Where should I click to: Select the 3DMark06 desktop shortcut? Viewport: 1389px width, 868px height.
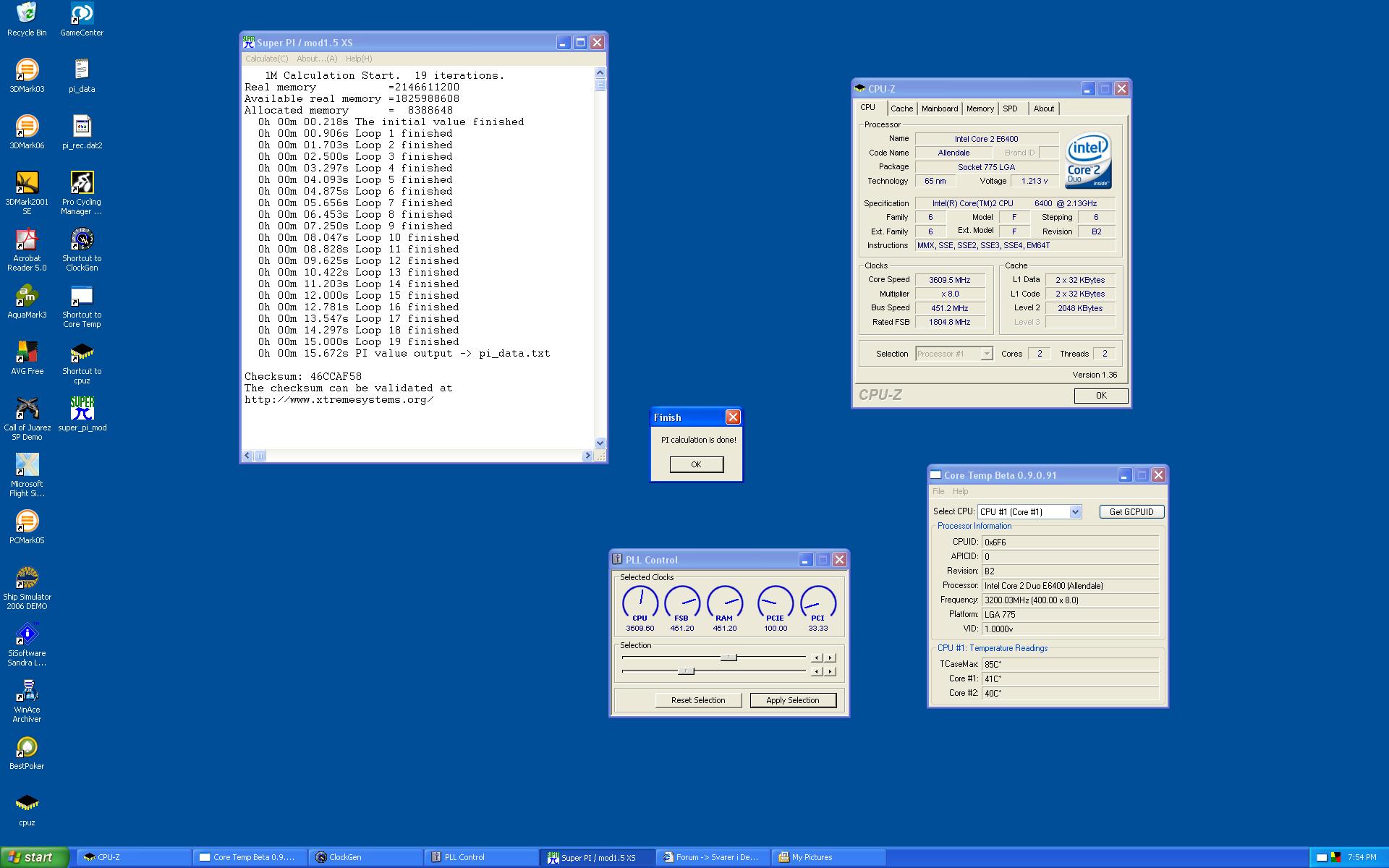click(27, 132)
